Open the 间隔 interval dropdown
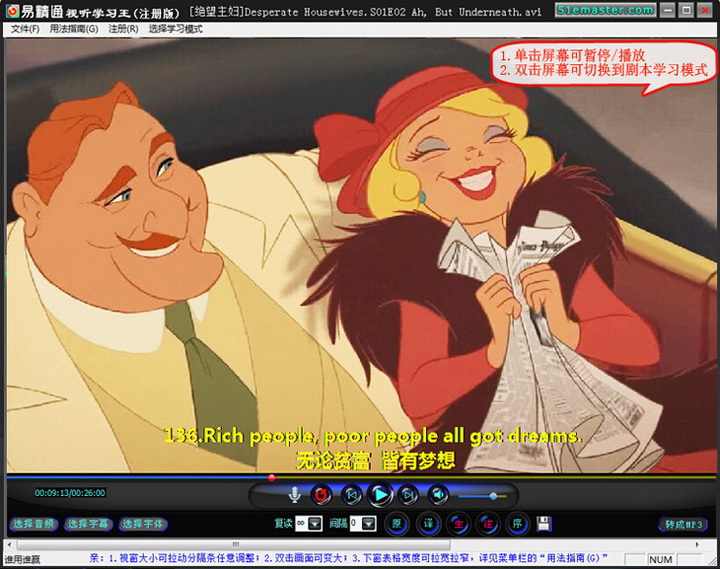 click(x=369, y=524)
